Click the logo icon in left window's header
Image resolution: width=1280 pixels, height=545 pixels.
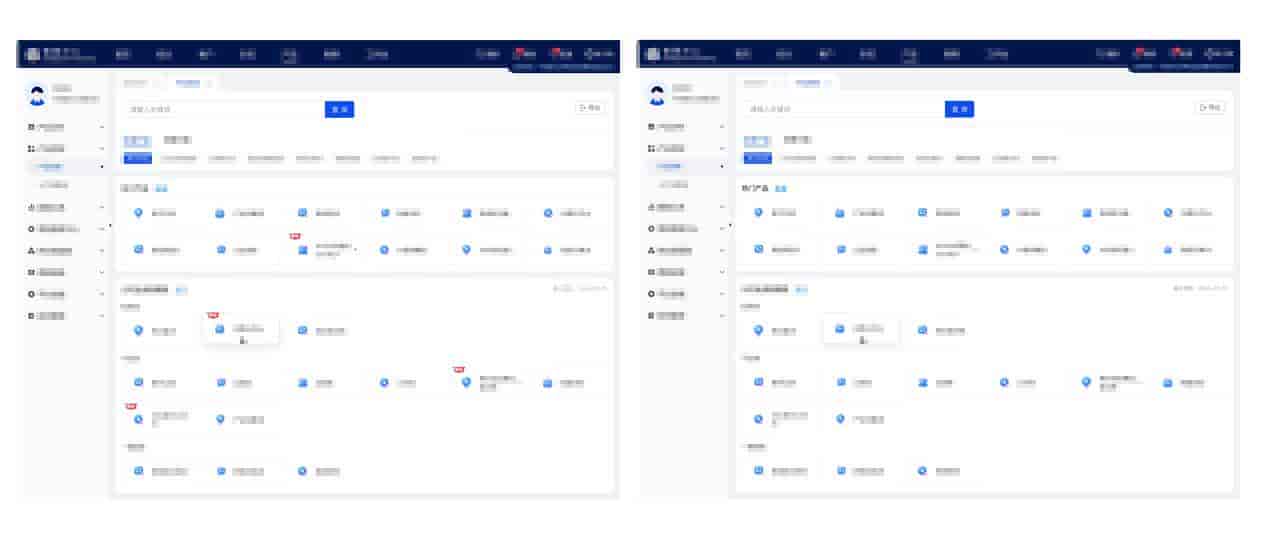(x=32, y=54)
